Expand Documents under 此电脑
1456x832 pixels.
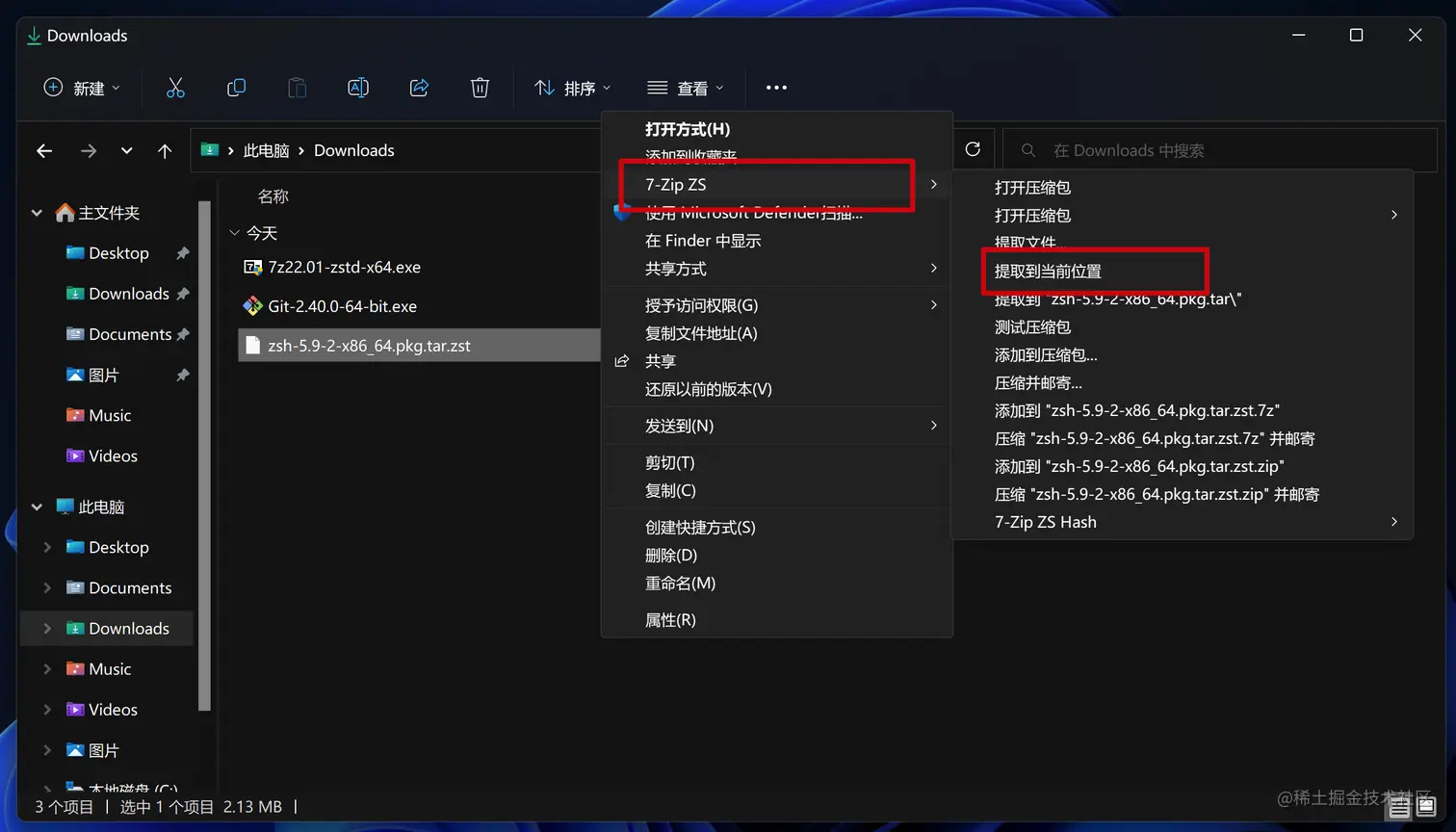(47, 587)
